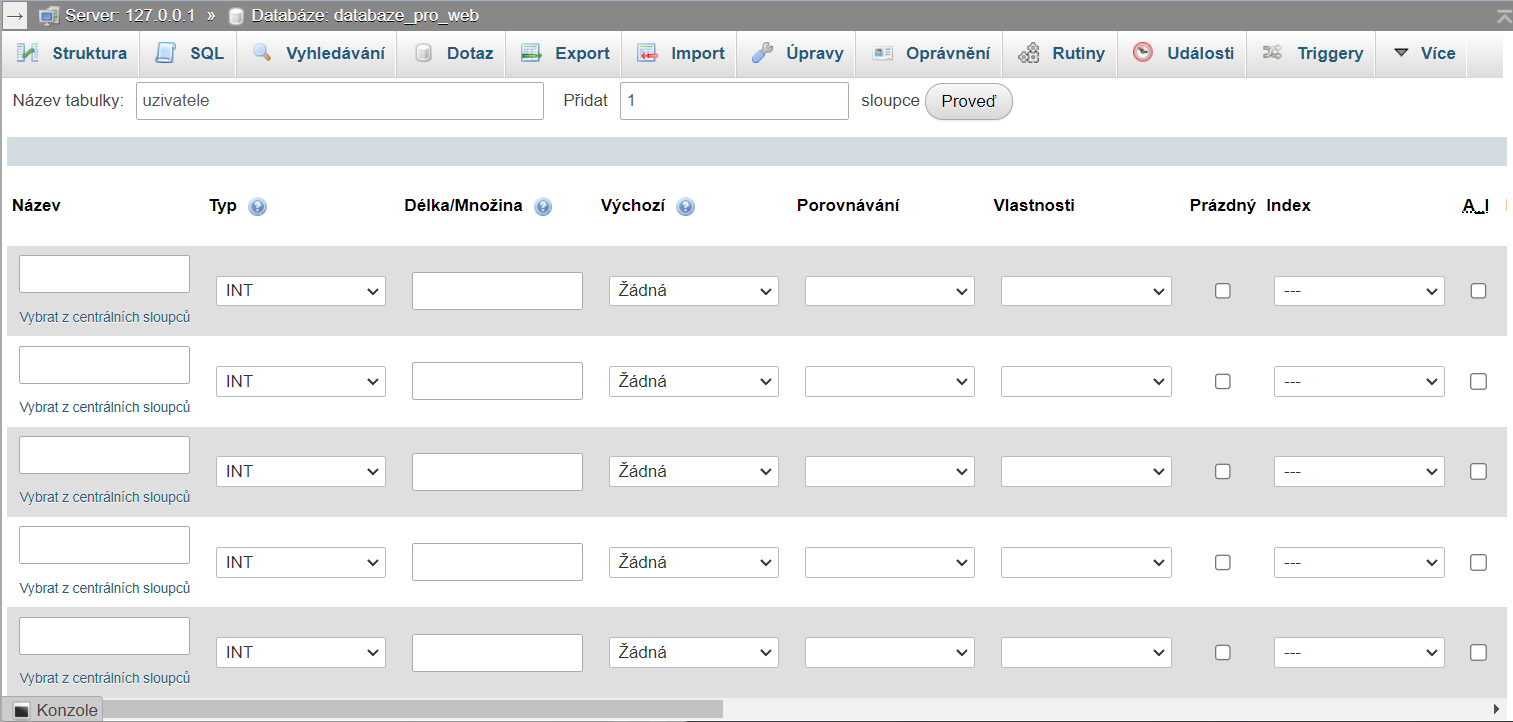Click the Název input in first row
The image size is (1513, 722).
click(x=105, y=274)
